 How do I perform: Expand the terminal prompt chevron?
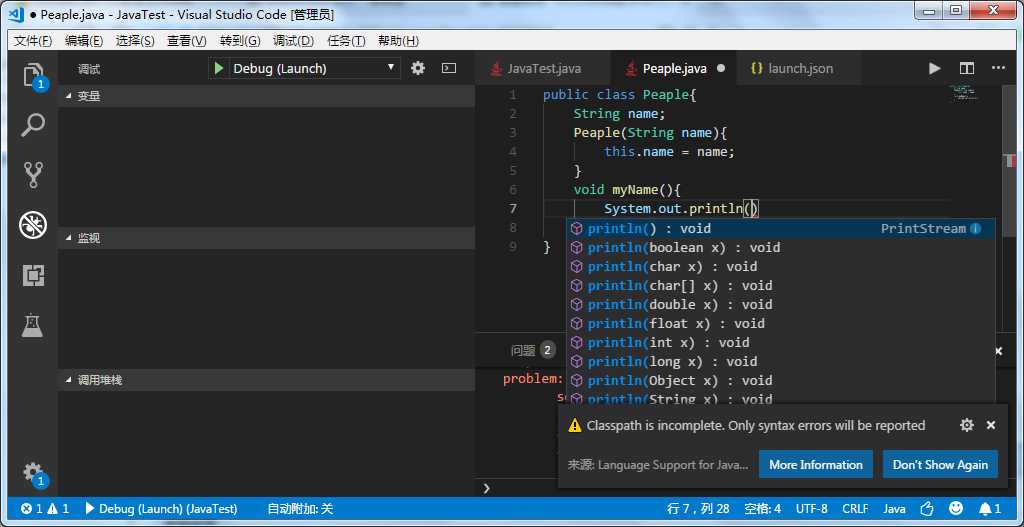point(487,488)
